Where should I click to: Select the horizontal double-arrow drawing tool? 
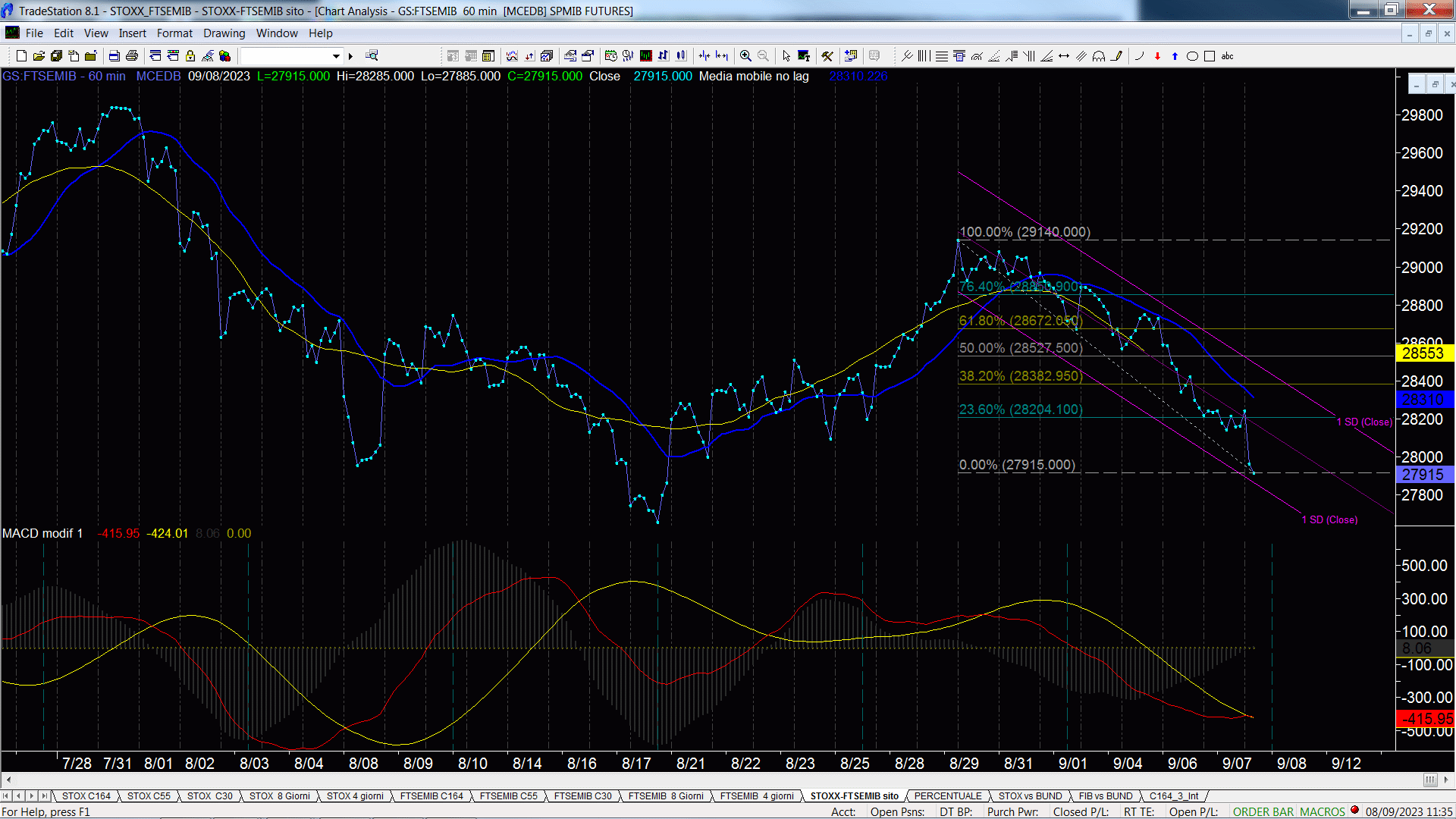(1064, 56)
